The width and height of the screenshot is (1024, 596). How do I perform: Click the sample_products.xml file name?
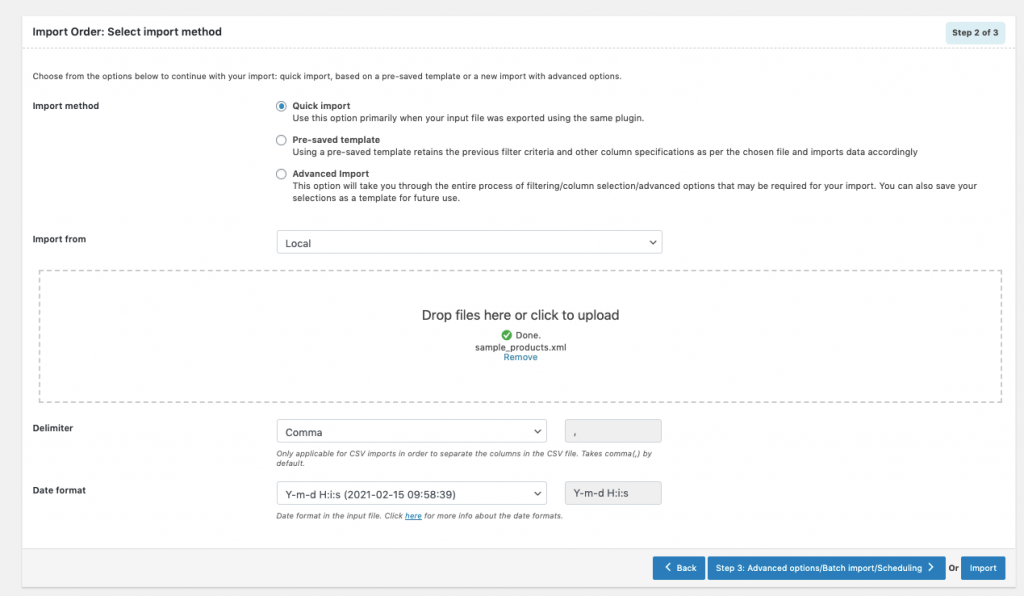point(520,347)
